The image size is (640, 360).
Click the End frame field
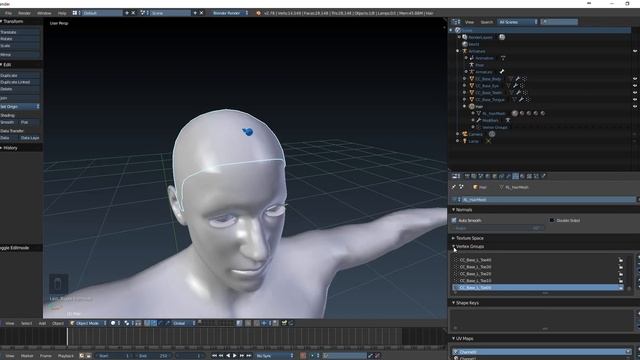153,356
